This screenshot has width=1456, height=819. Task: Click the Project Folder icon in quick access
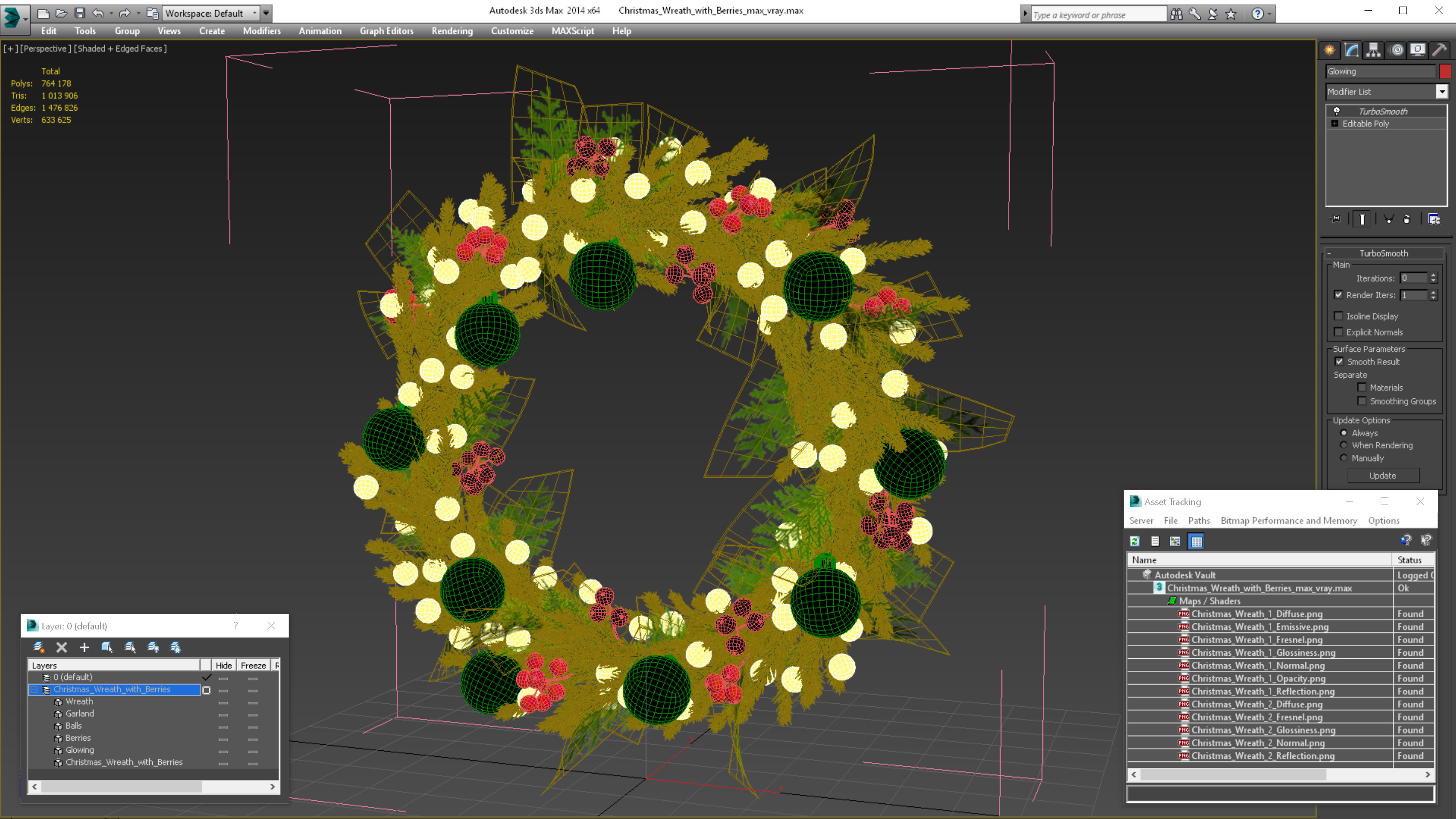tap(152, 13)
